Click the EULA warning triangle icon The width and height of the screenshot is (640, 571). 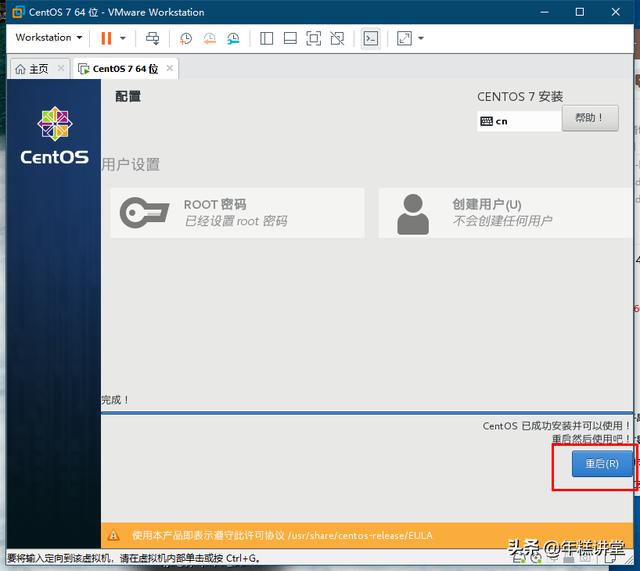click(x=113, y=535)
